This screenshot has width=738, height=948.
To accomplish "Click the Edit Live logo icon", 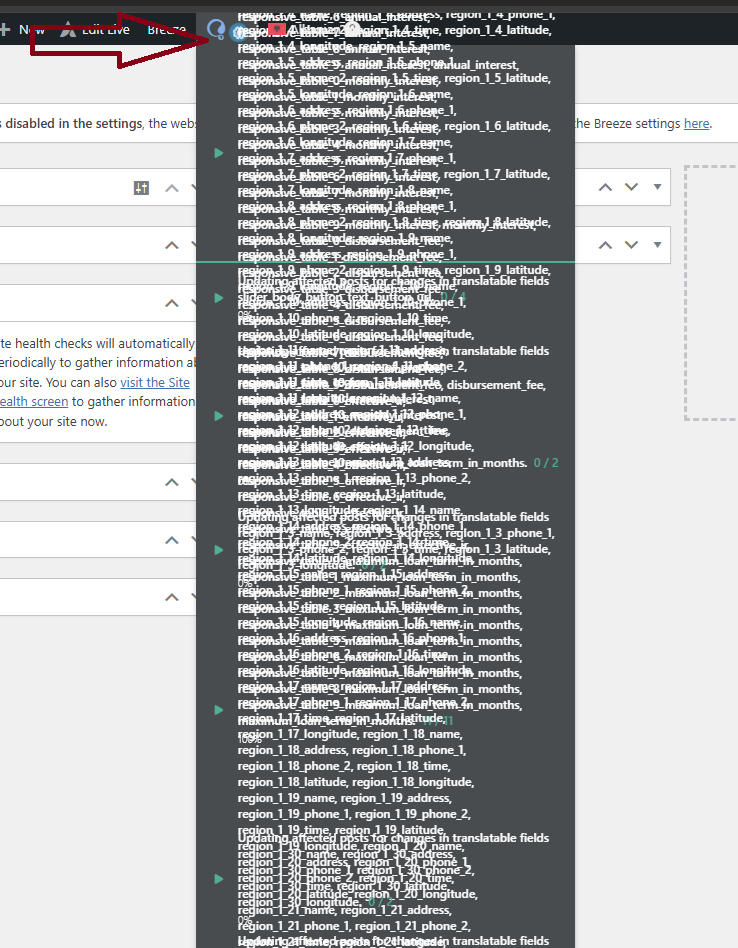I will (68, 29).
